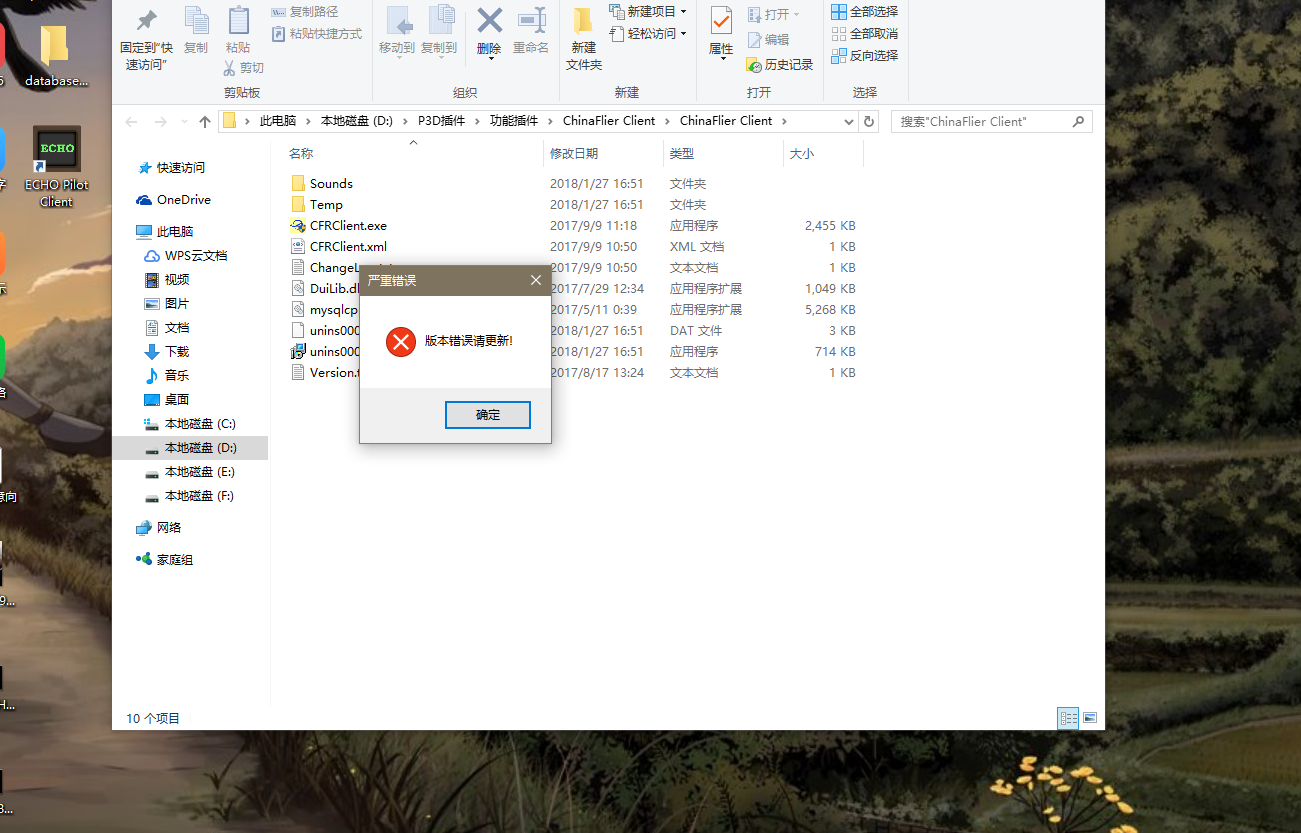Select OneDrive in the navigation pane
Viewport: 1301px width, 833px height.
tap(183, 200)
